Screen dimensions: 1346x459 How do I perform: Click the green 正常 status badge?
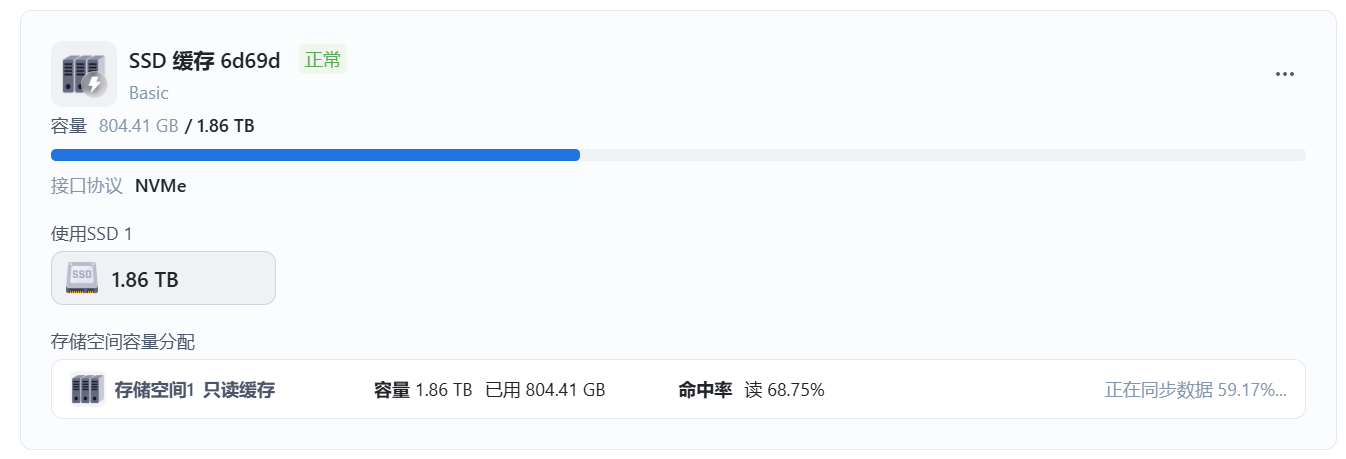[323, 60]
